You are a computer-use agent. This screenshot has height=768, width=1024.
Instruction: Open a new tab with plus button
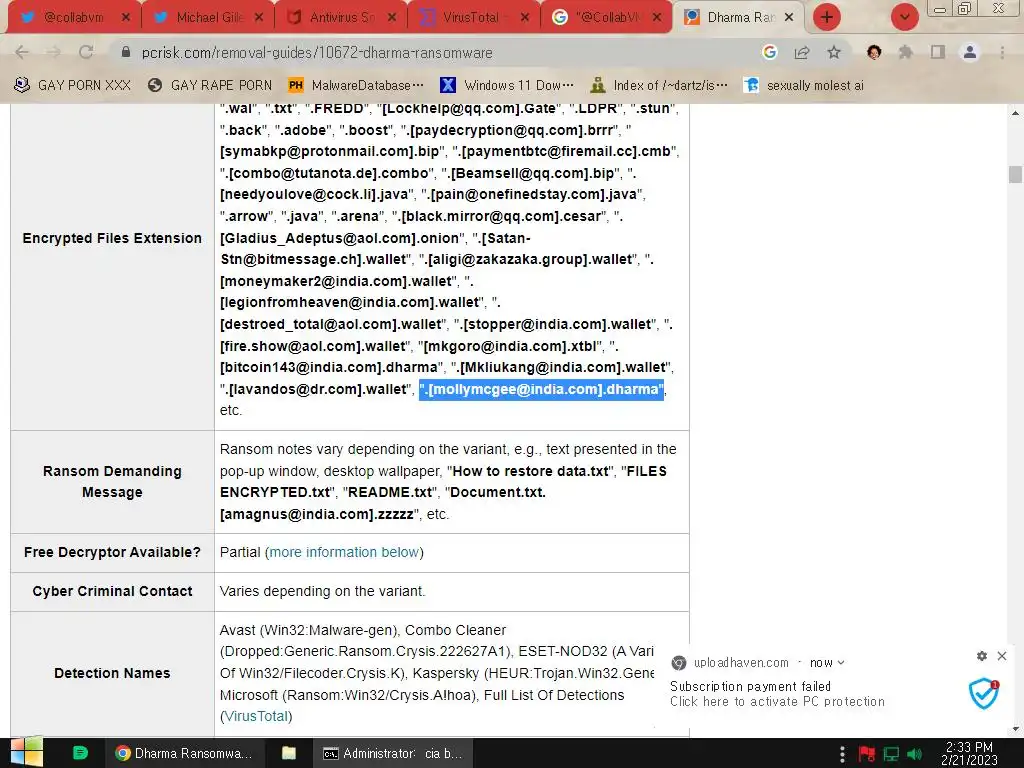tap(827, 17)
